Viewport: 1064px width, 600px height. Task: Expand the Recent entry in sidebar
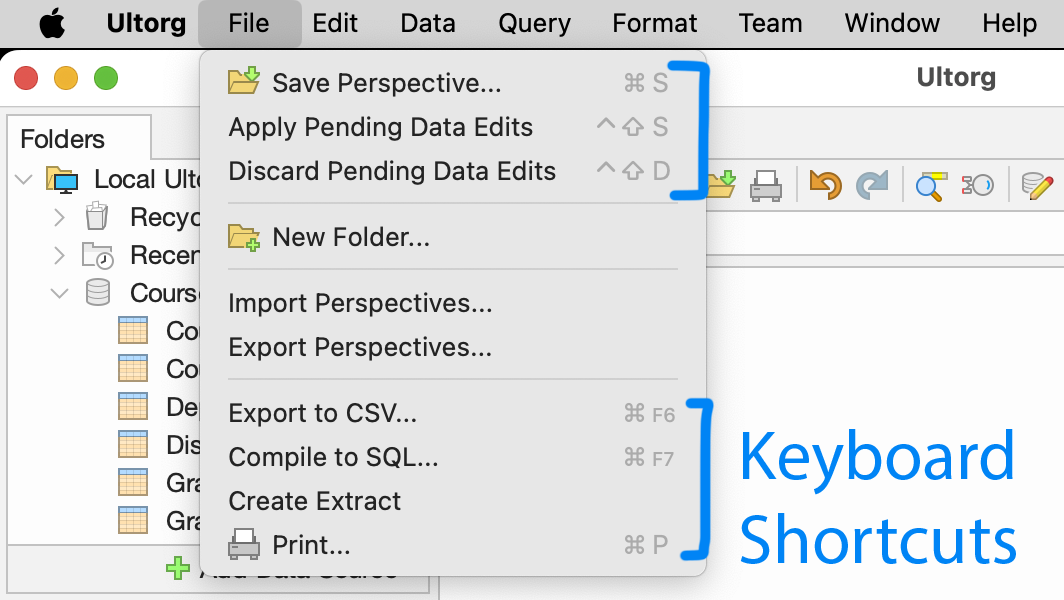click(x=60, y=255)
